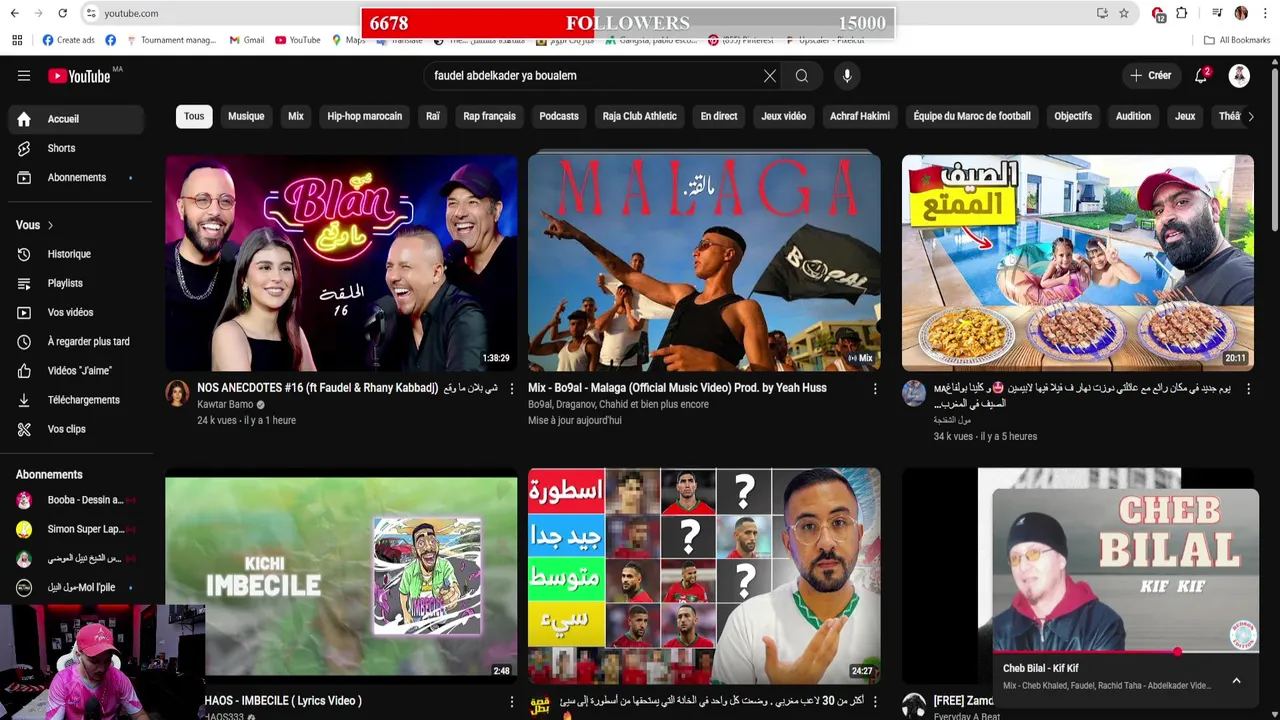1280x720 pixels.
Task: Go to Accueil in sidebar
Action: [76, 119]
